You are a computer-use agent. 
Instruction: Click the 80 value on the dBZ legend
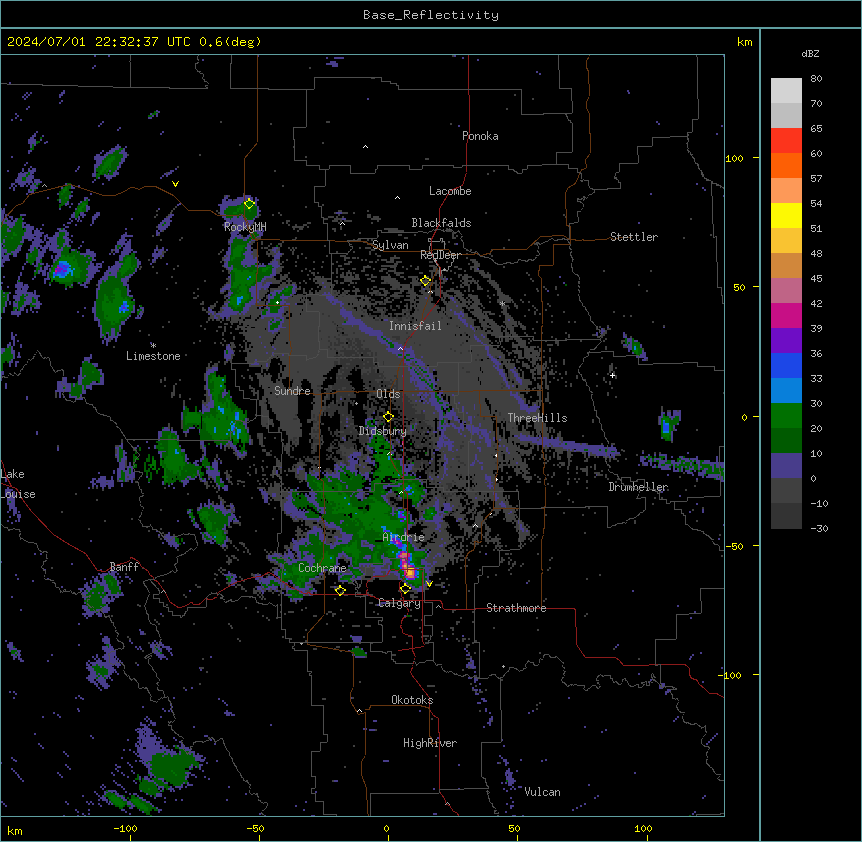(816, 79)
